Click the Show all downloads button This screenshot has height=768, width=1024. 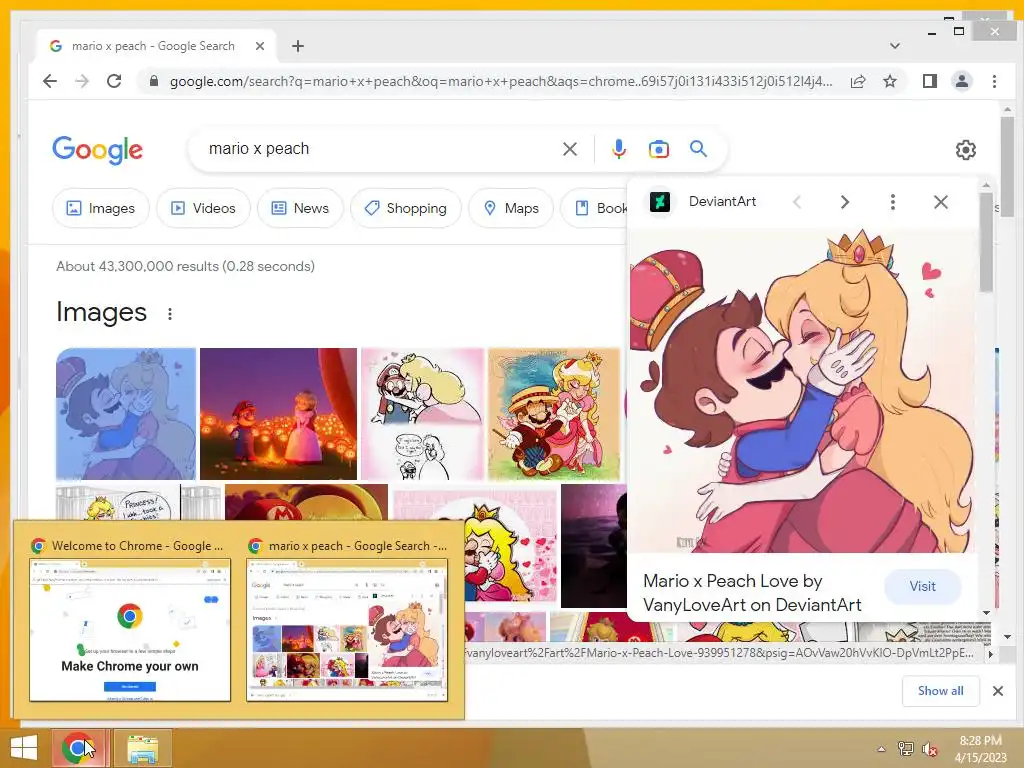tap(940, 691)
